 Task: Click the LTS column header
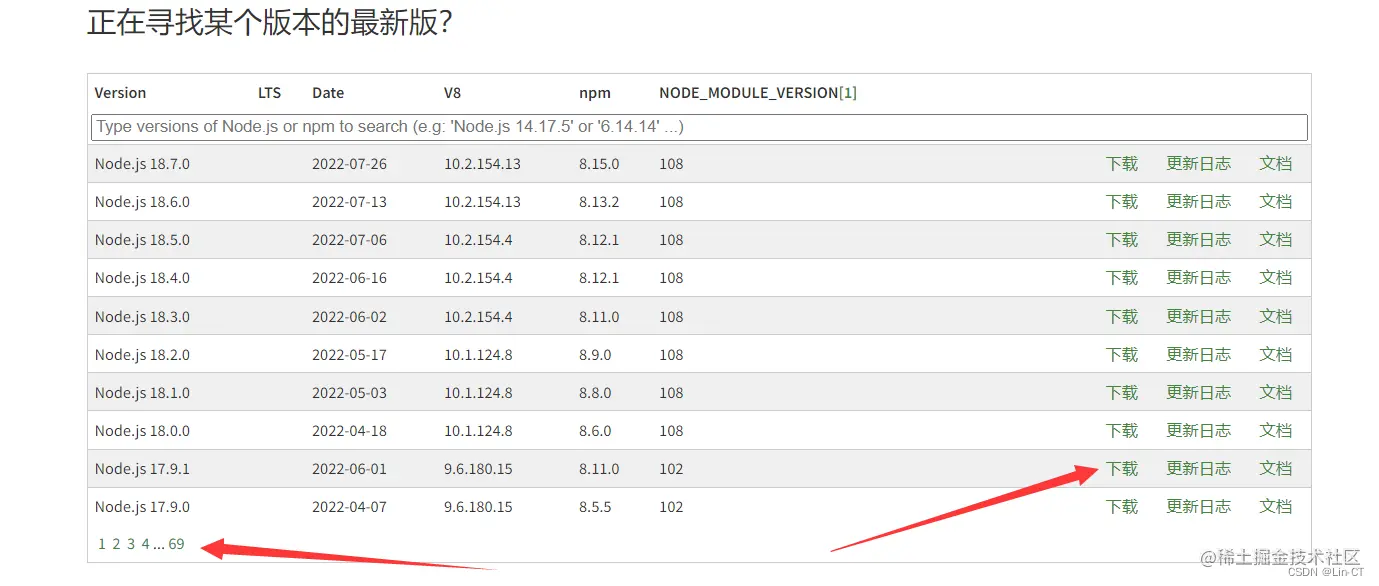(270, 93)
